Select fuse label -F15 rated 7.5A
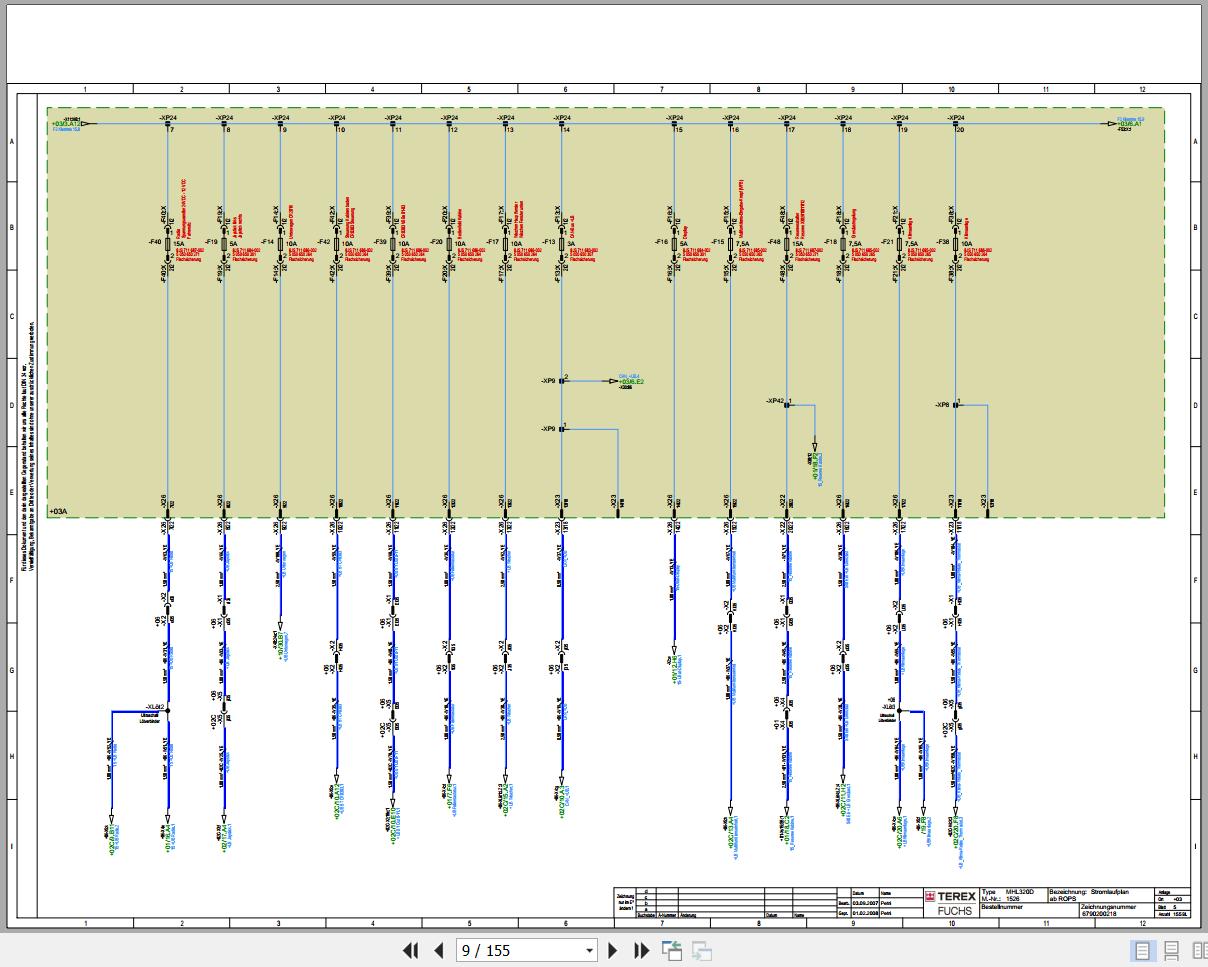 click(718, 242)
